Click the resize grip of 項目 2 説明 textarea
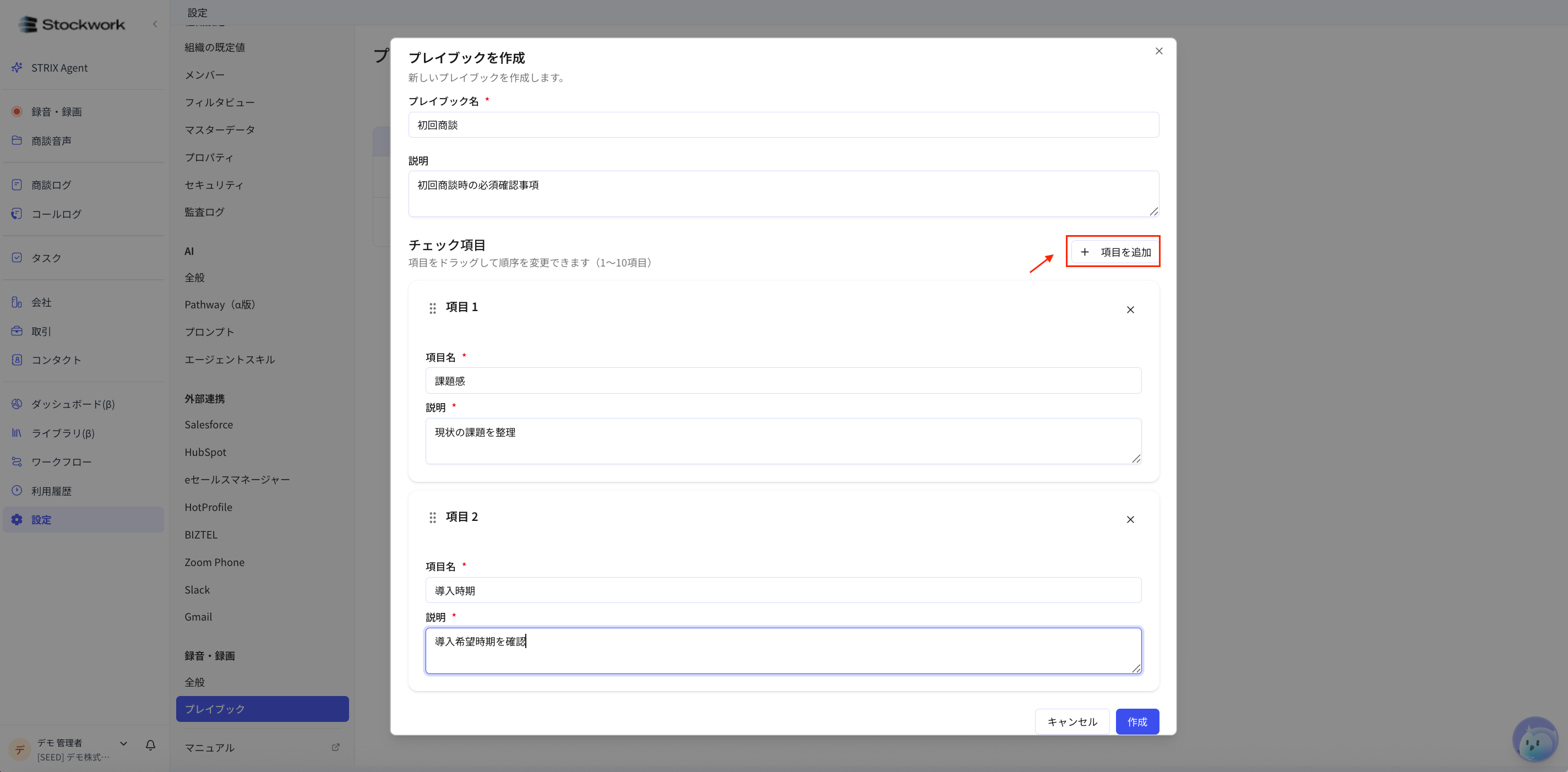Image resolution: width=1568 pixels, height=772 pixels. (1136, 668)
